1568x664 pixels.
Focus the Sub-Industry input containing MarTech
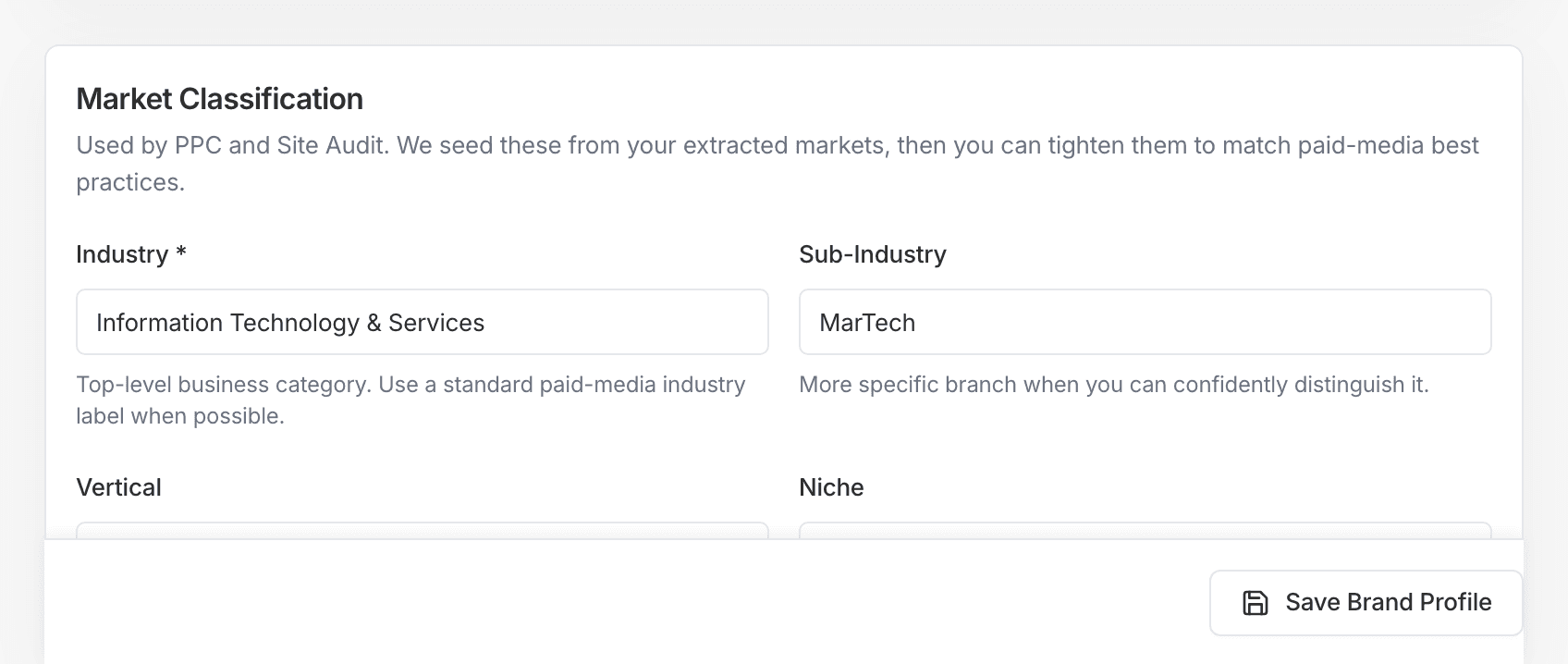(1145, 322)
